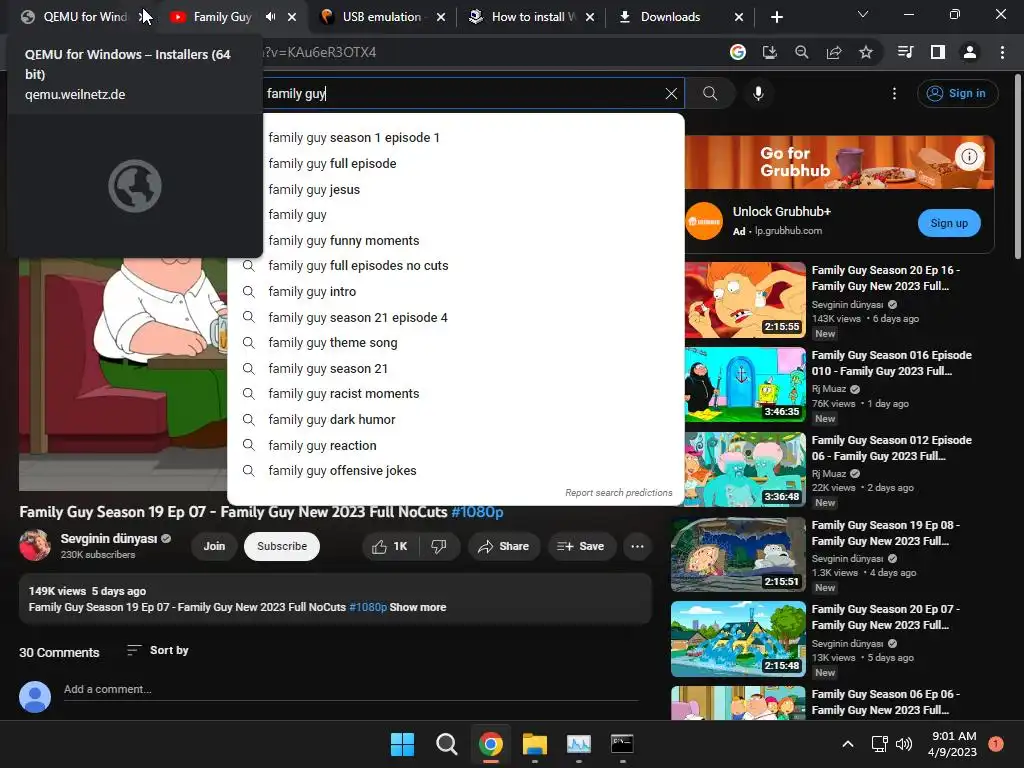The width and height of the screenshot is (1024, 768).
Task: Open the Sort by comments dropdown
Action: click(157, 650)
